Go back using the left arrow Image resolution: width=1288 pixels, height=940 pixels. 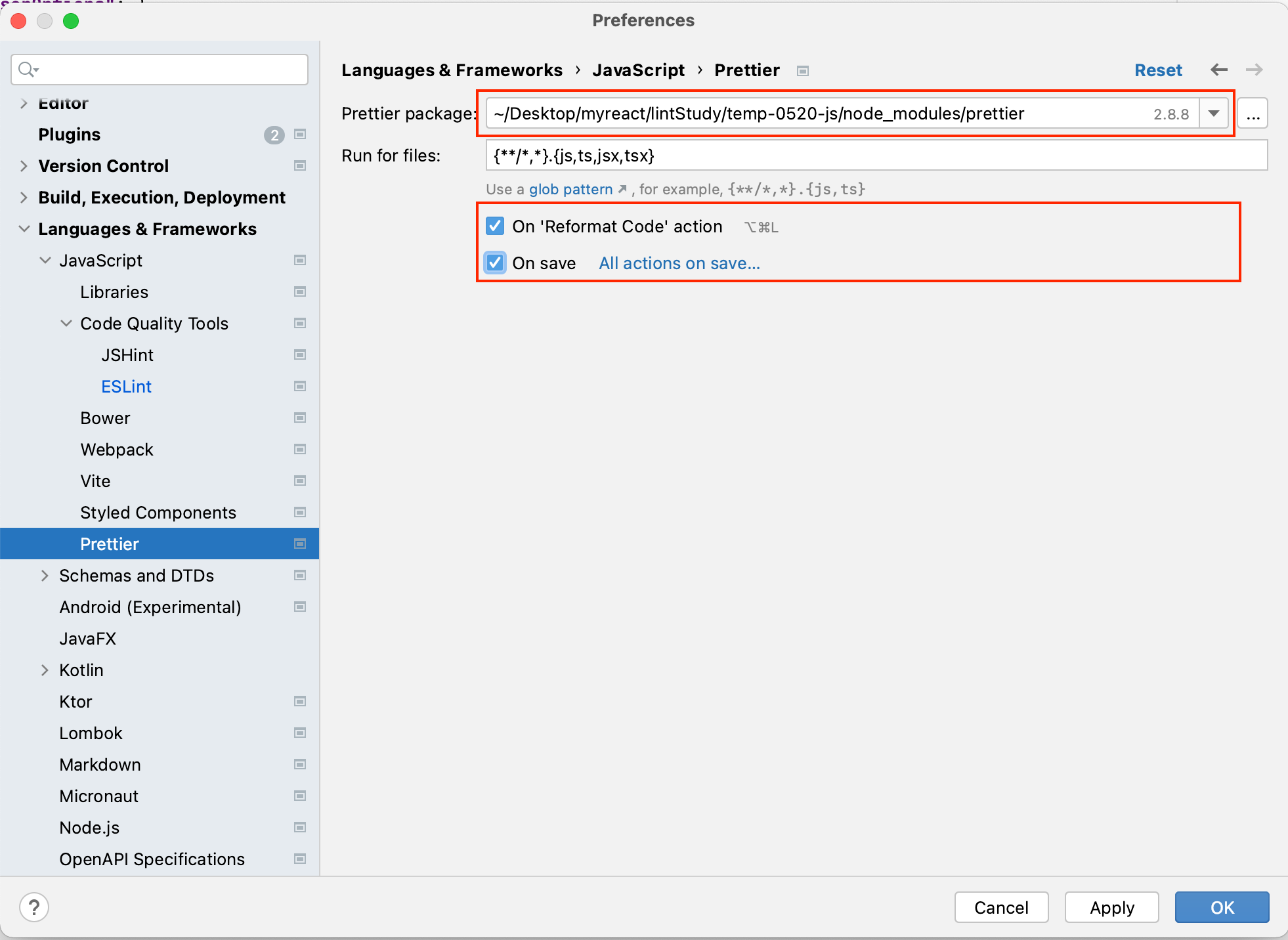point(1219,70)
